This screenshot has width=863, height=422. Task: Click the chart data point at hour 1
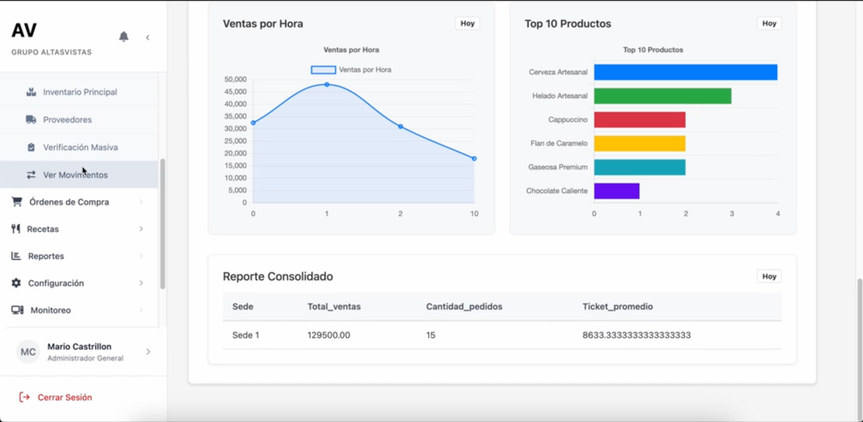point(327,84)
